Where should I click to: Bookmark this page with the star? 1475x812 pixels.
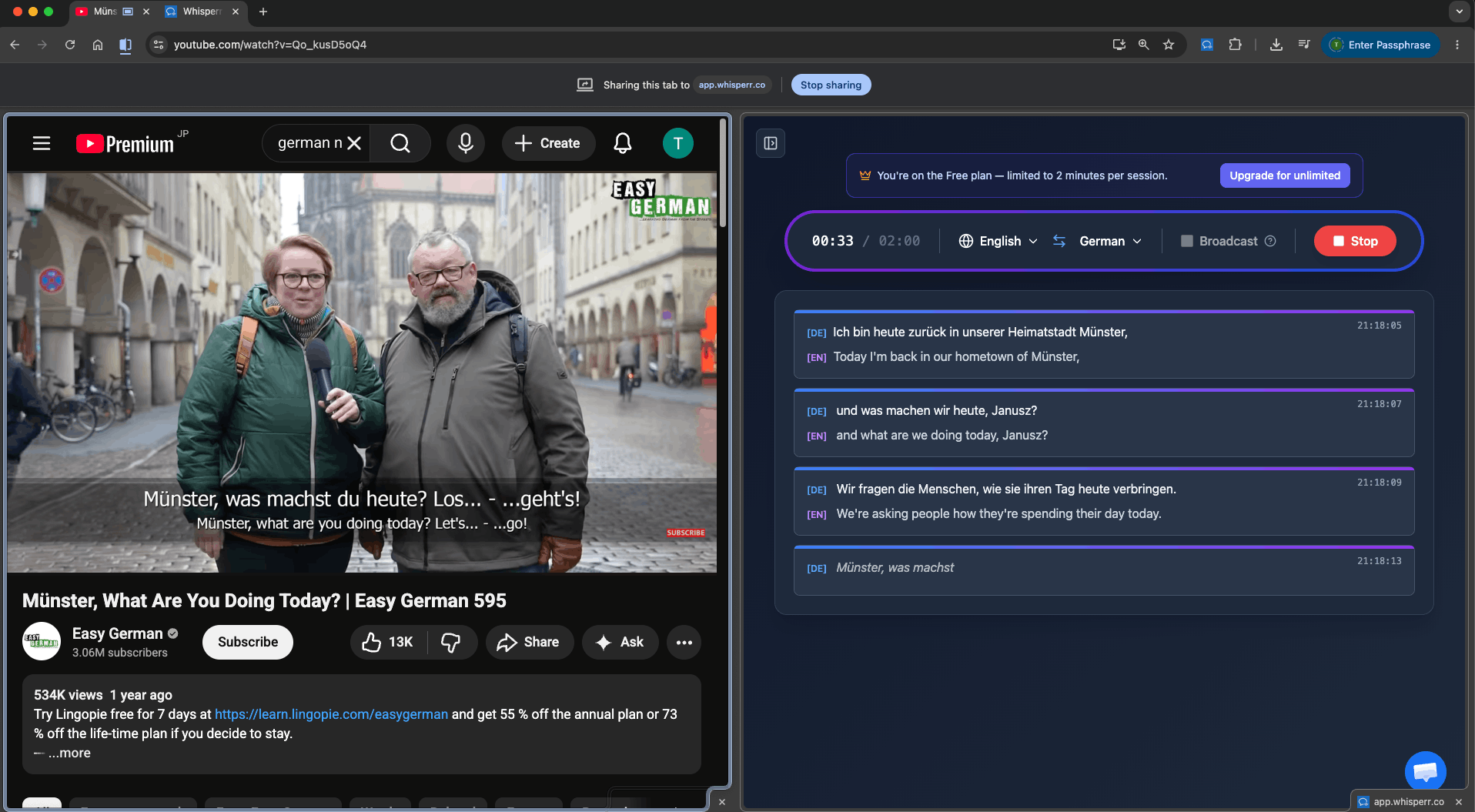point(1169,45)
